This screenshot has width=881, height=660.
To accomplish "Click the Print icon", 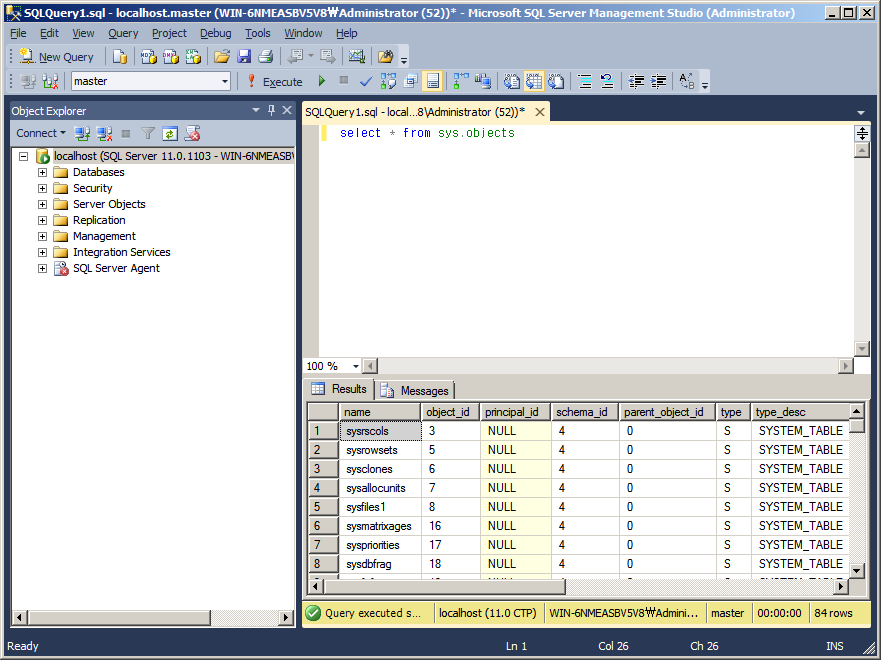I will click(x=266, y=57).
